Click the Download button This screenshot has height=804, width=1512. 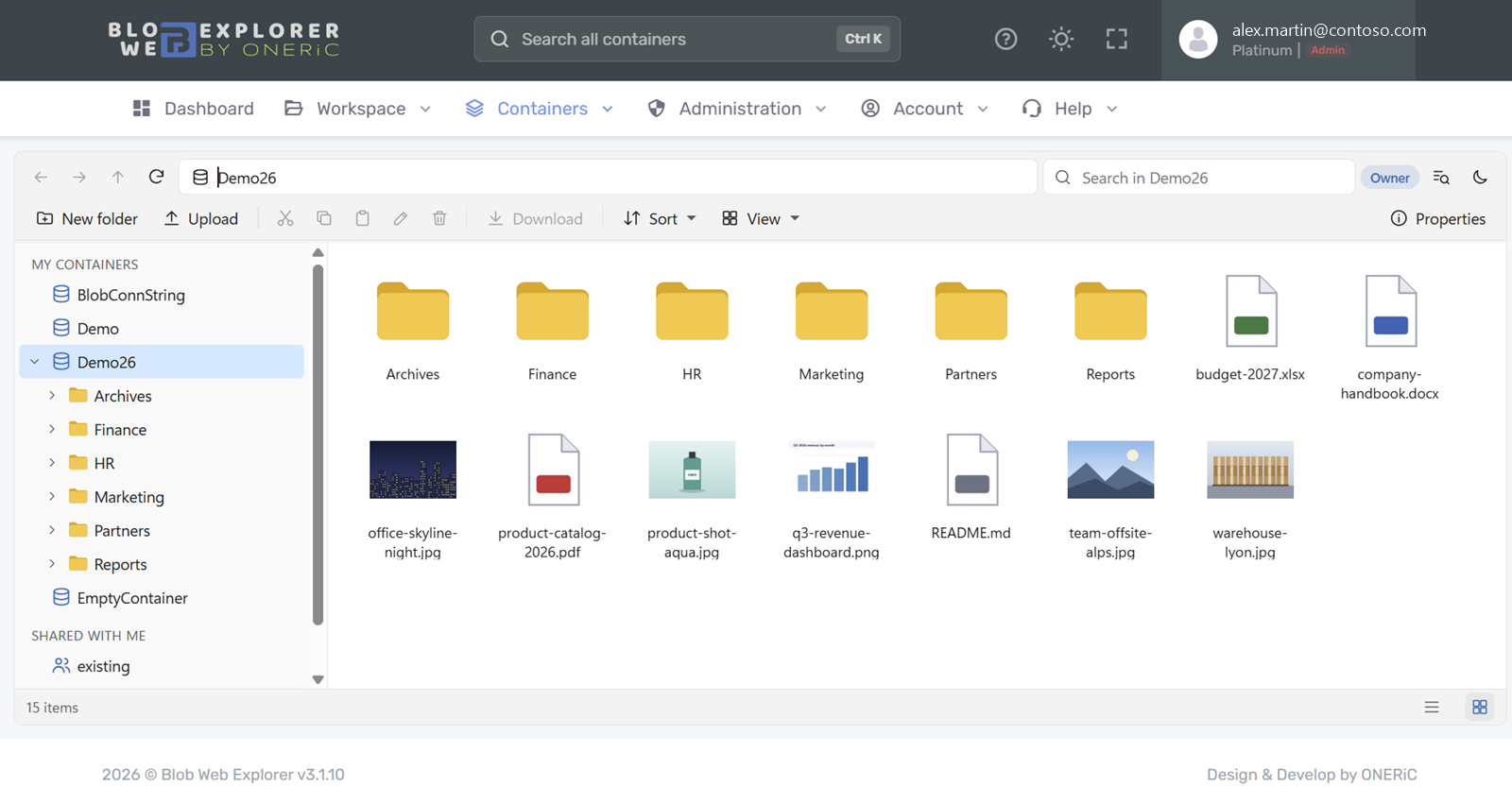tap(535, 218)
